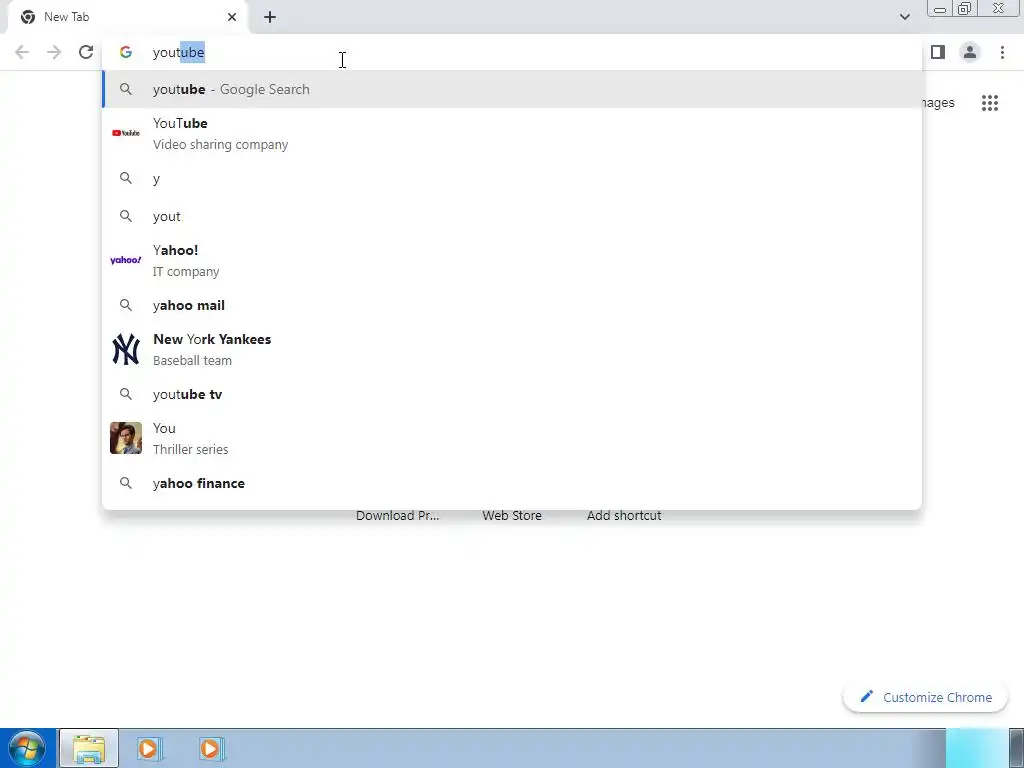Click the Google icon in the address bar

126,52
